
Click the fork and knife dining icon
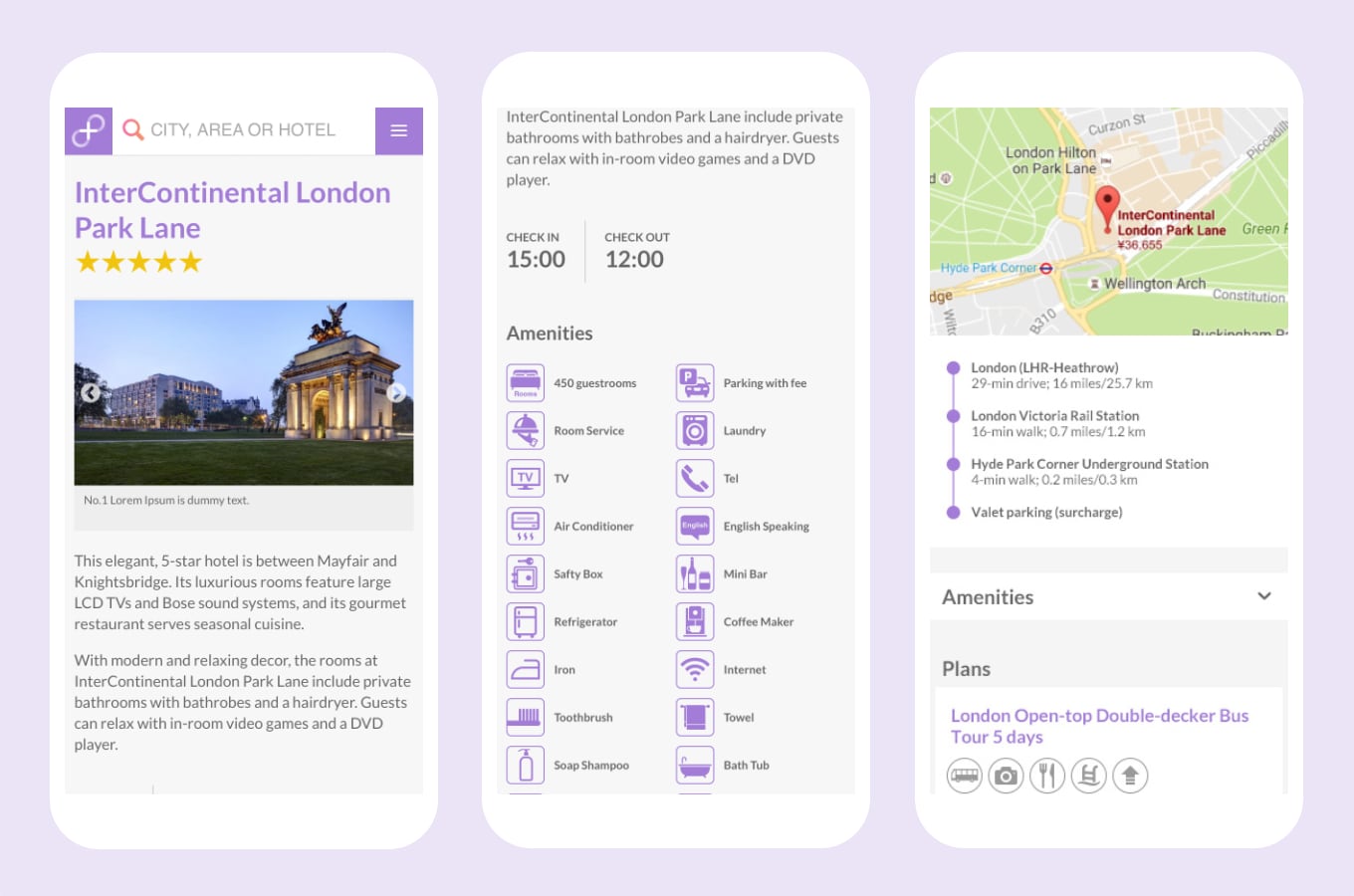coord(1047,775)
